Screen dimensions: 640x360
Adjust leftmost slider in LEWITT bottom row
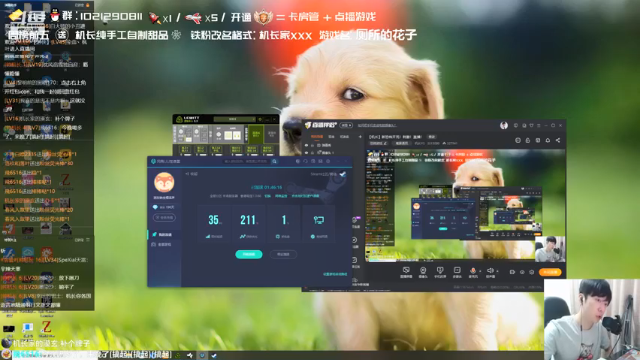(x=187, y=155)
